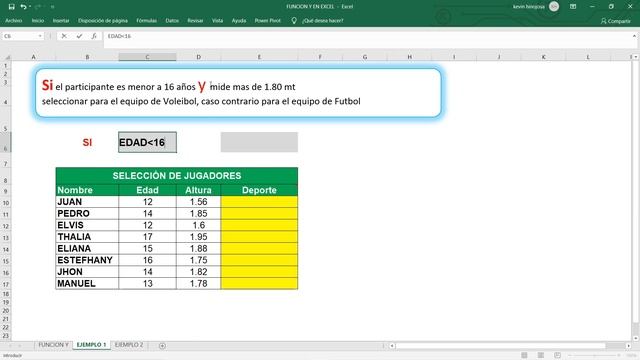Click the ¿Qué desea hacer? search box
The height and width of the screenshot is (360, 640).
coord(323,20)
